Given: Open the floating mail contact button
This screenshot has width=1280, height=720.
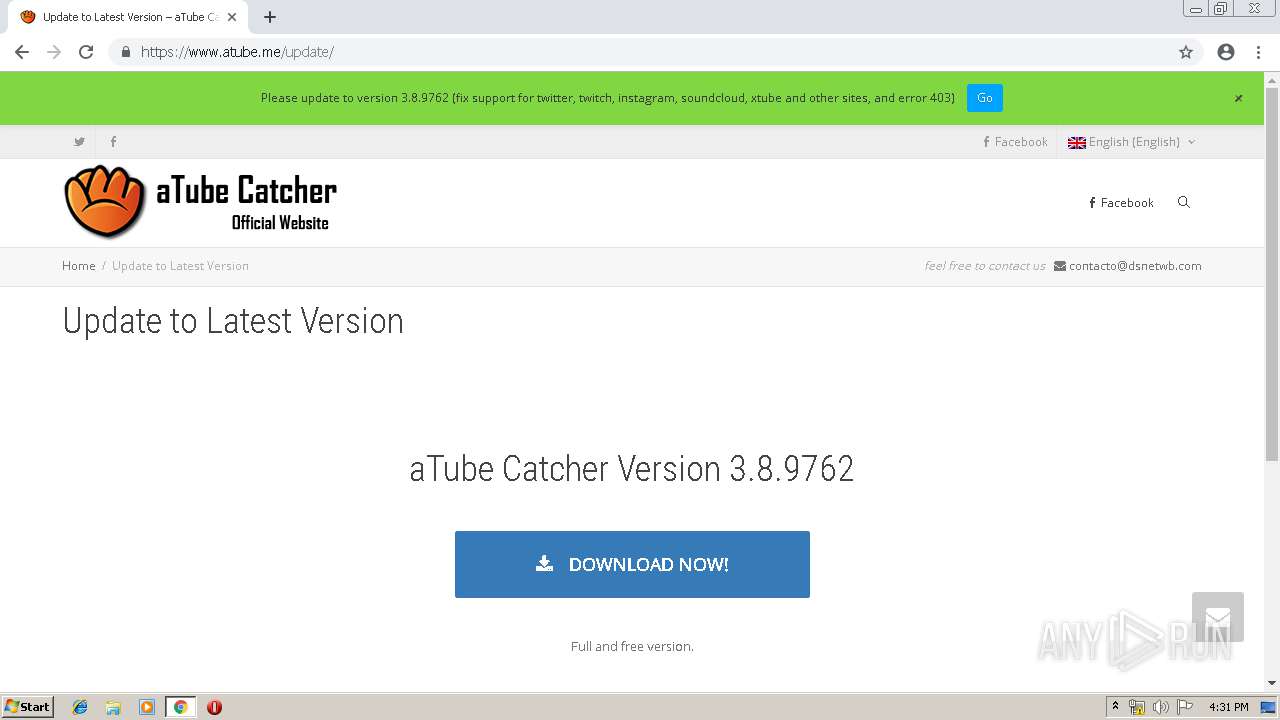Looking at the screenshot, I should click(x=1218, y=617).
